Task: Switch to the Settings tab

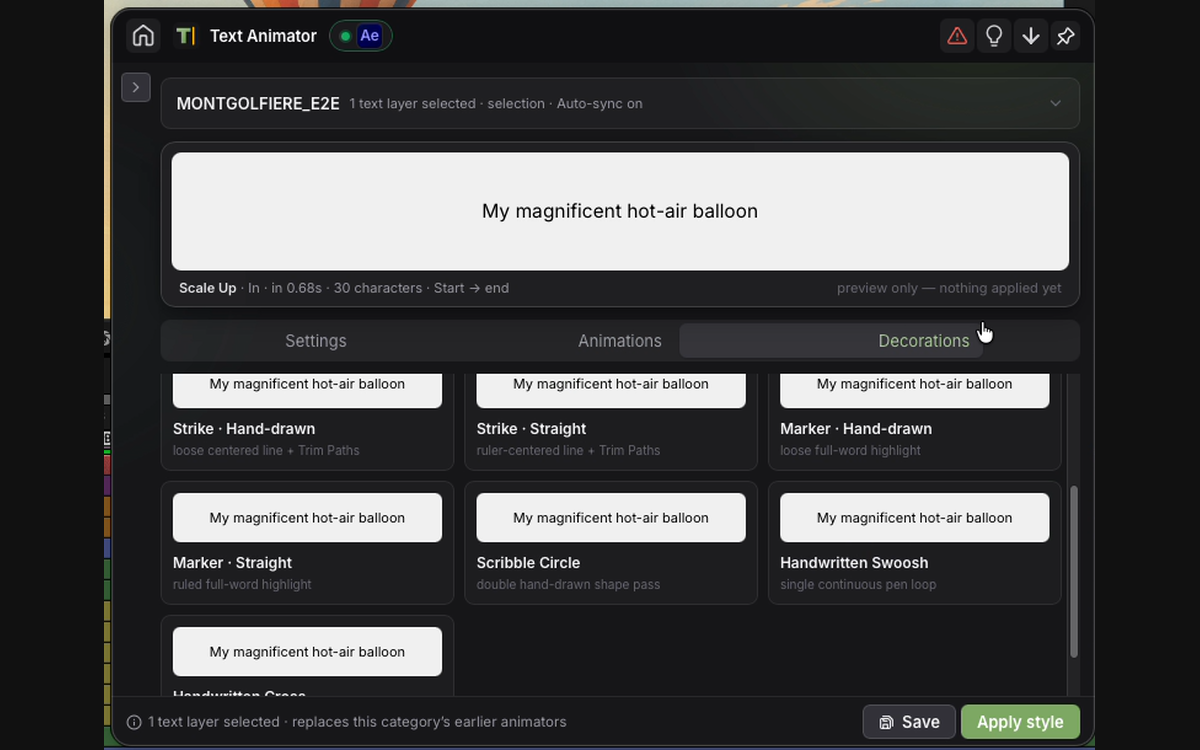Action: [x=316, y=341]
